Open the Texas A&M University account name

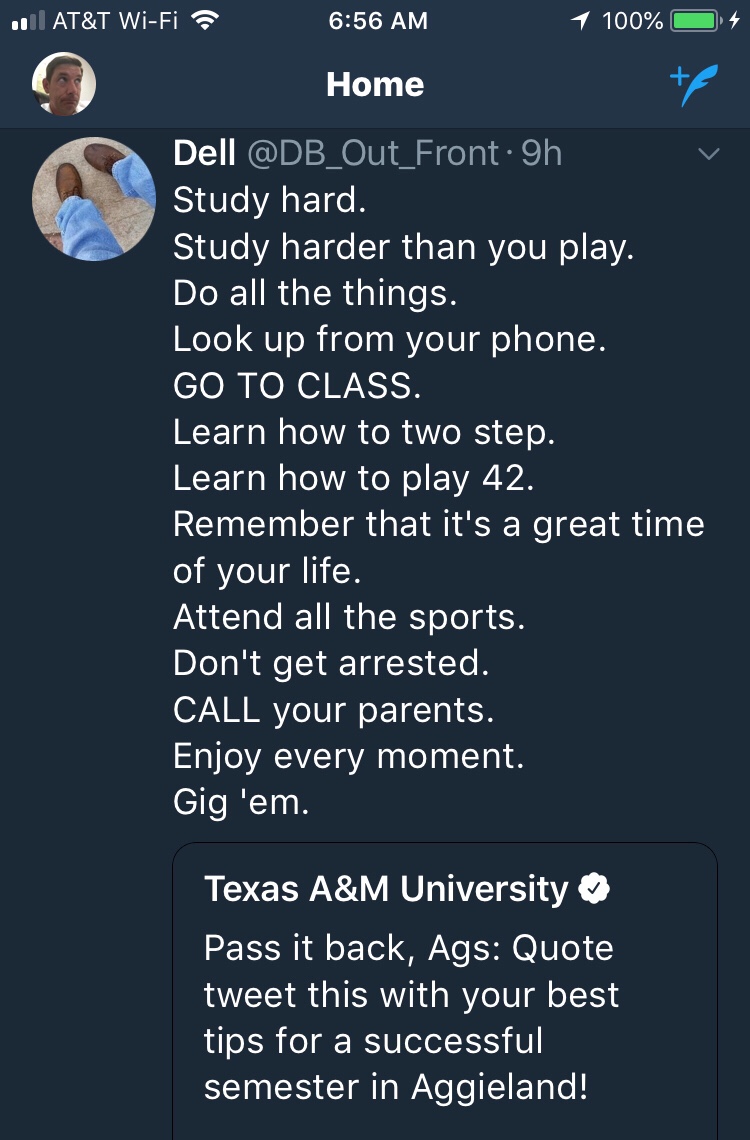click(x=386, y=888)
